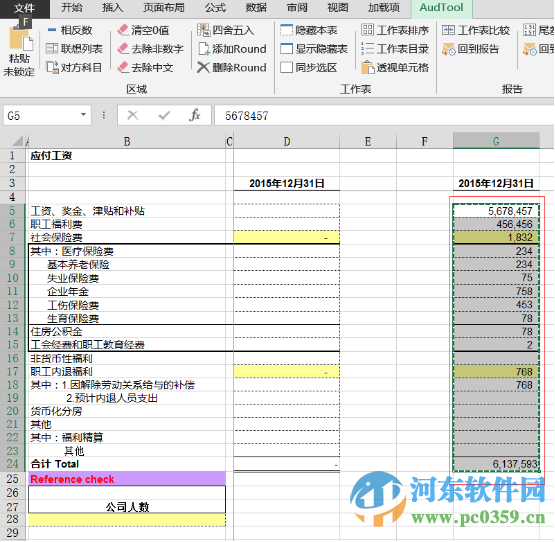This screenshot has height=542, width=555.
Task: Click the 合计 Total label cell
Action: (x=127, y=464)
